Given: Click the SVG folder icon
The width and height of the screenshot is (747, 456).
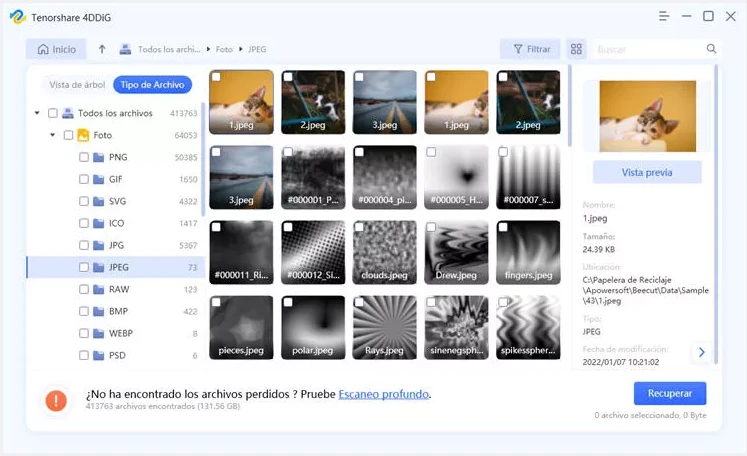Looking at the screenshot, I should click(x=99, y=201).
